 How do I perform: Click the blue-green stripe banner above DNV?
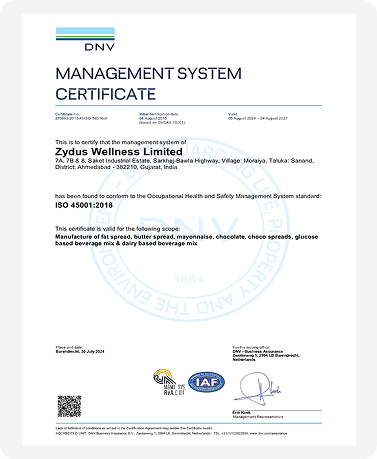tap(85, 34)
